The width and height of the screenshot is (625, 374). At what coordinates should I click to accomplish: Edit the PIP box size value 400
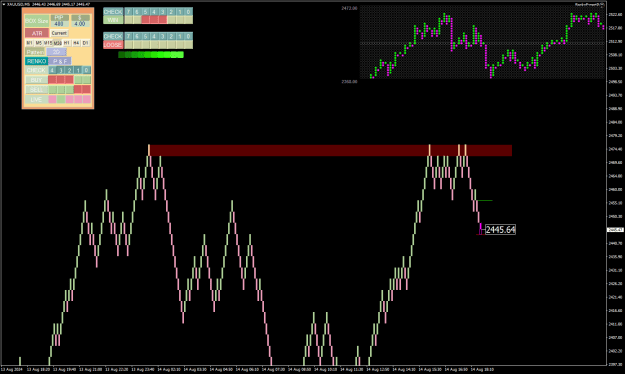[x=60, y=24]
